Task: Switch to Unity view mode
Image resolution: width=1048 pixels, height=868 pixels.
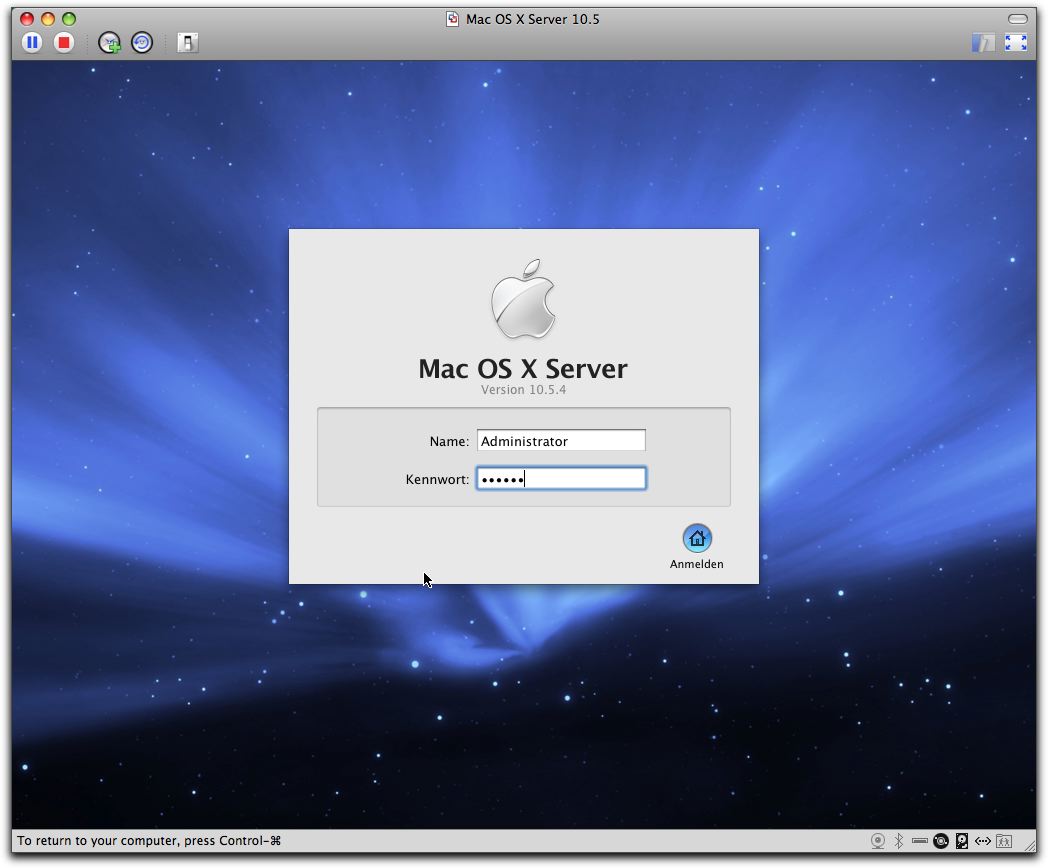Action: pos(982,43)
